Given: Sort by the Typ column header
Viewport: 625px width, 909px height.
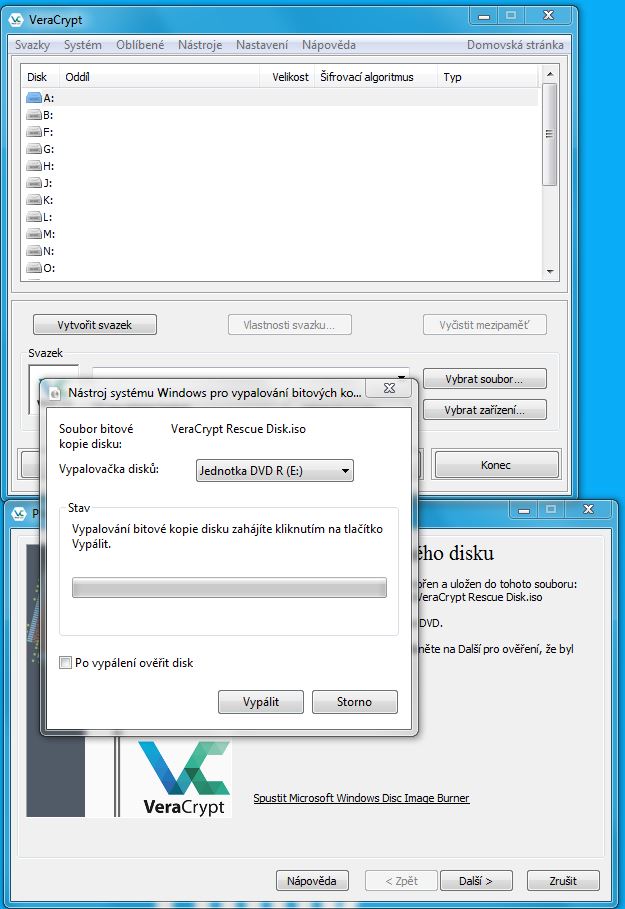Looking at the screenshot, I should tap(488, 77).
